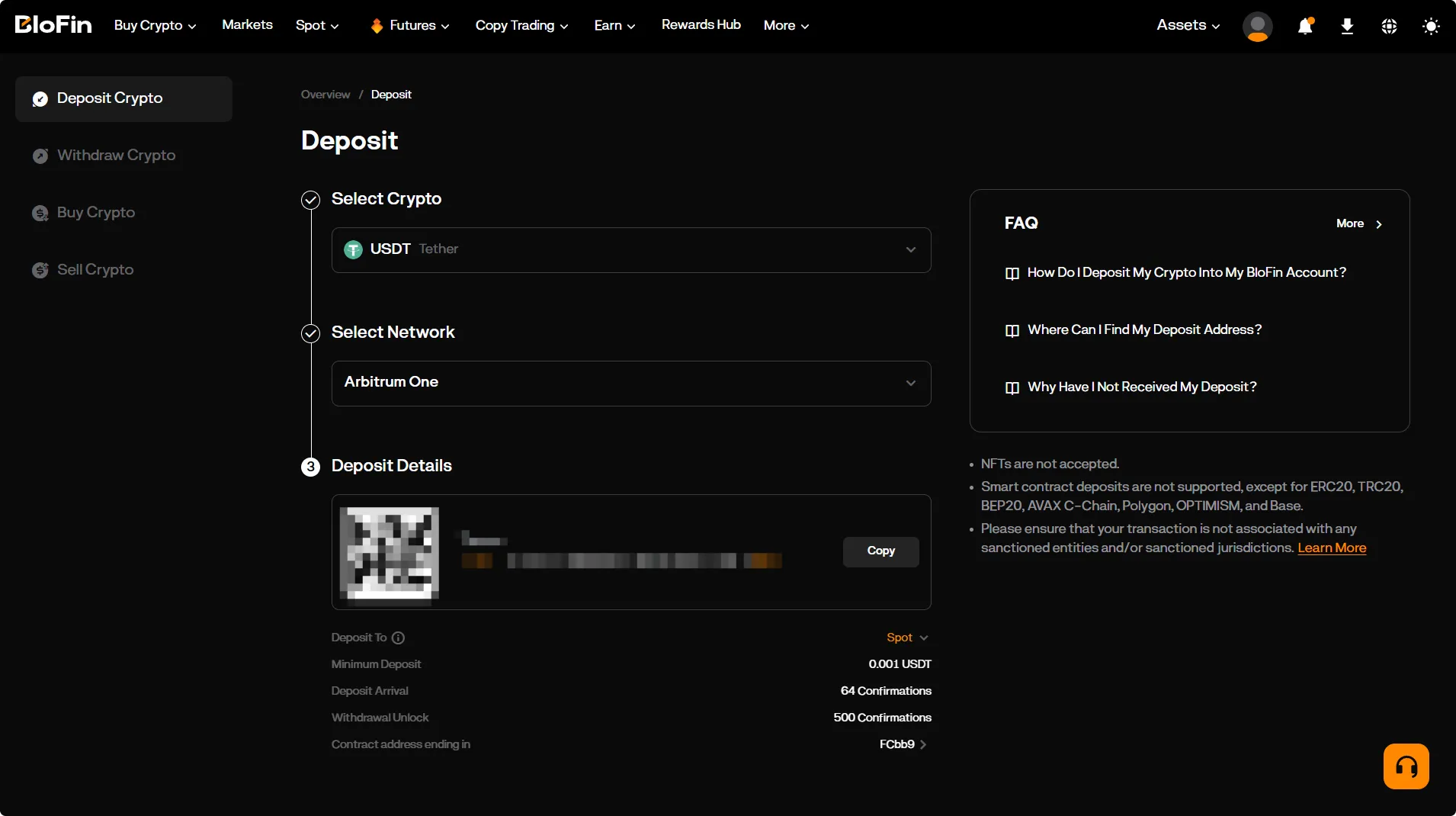Open 'How Do I Deposit My Crypto' FAQ

[1186, 272]
